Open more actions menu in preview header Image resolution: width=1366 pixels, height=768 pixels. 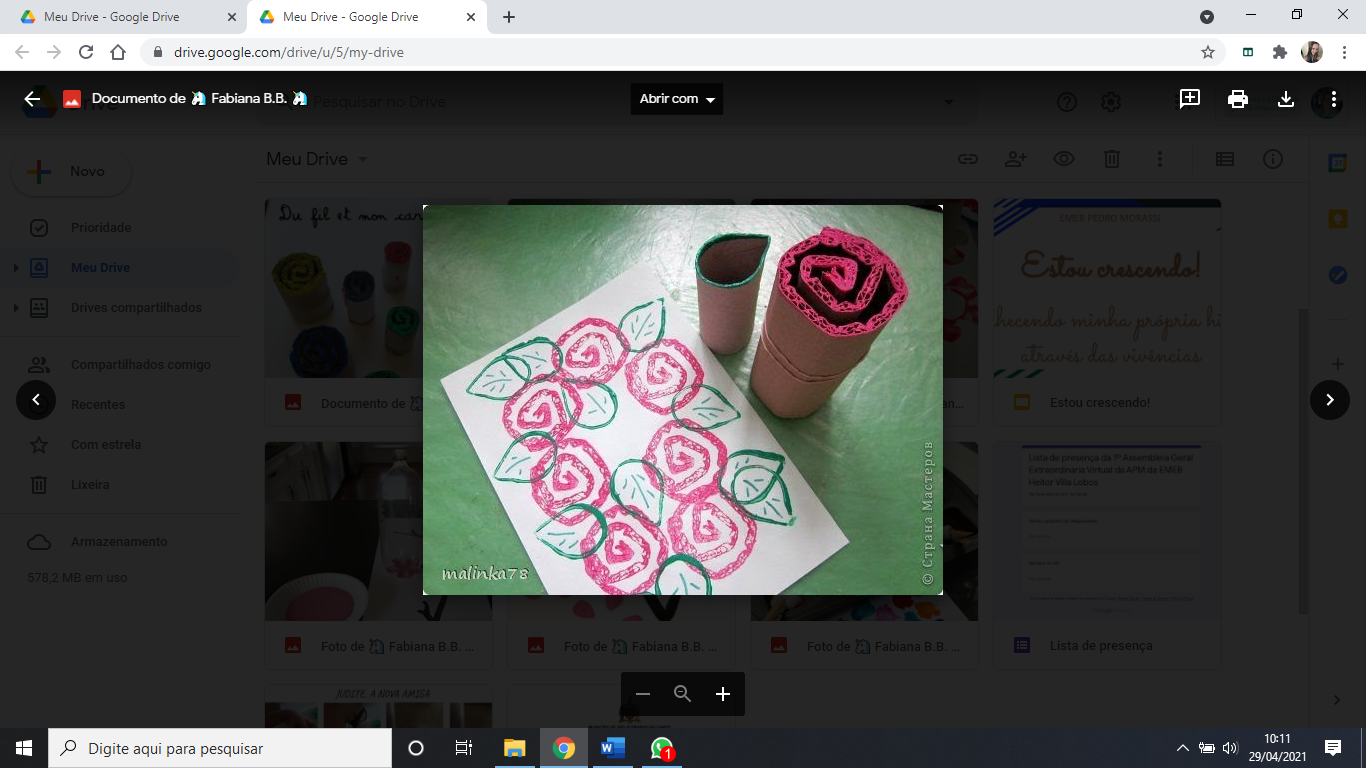coord(1334,99)
